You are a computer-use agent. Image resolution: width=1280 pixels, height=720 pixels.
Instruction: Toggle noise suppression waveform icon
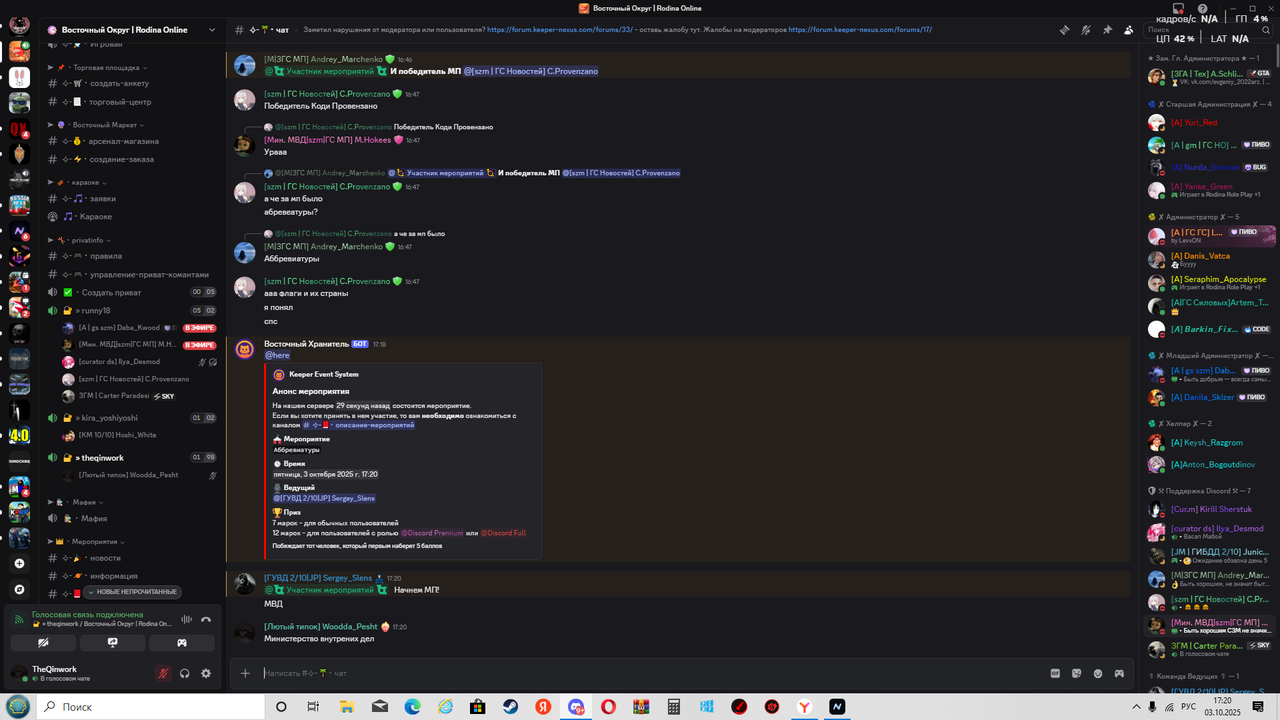click(186, 619)
